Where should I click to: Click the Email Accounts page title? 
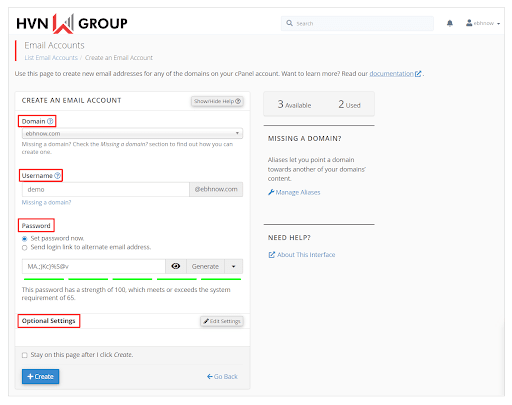54,45
